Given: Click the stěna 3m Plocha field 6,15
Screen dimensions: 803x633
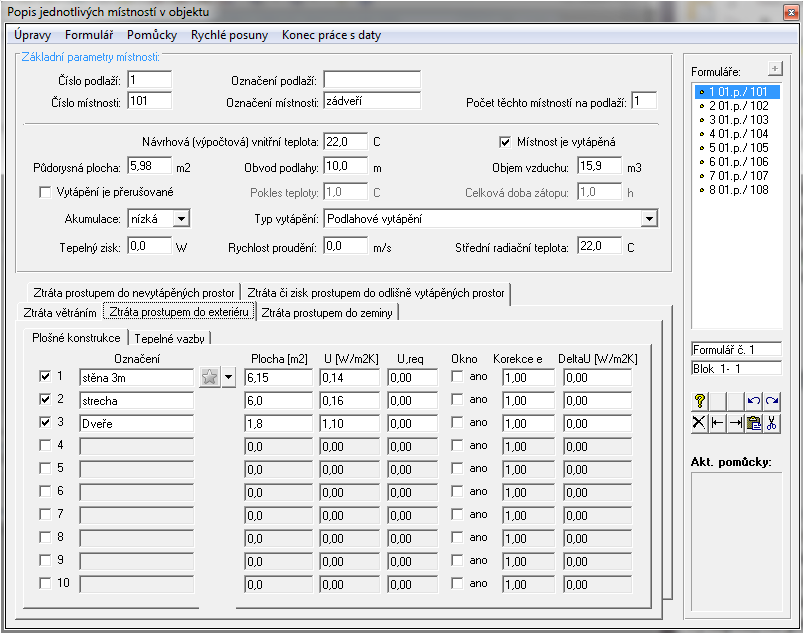Looking at the screenshot, I should (278, 378).
